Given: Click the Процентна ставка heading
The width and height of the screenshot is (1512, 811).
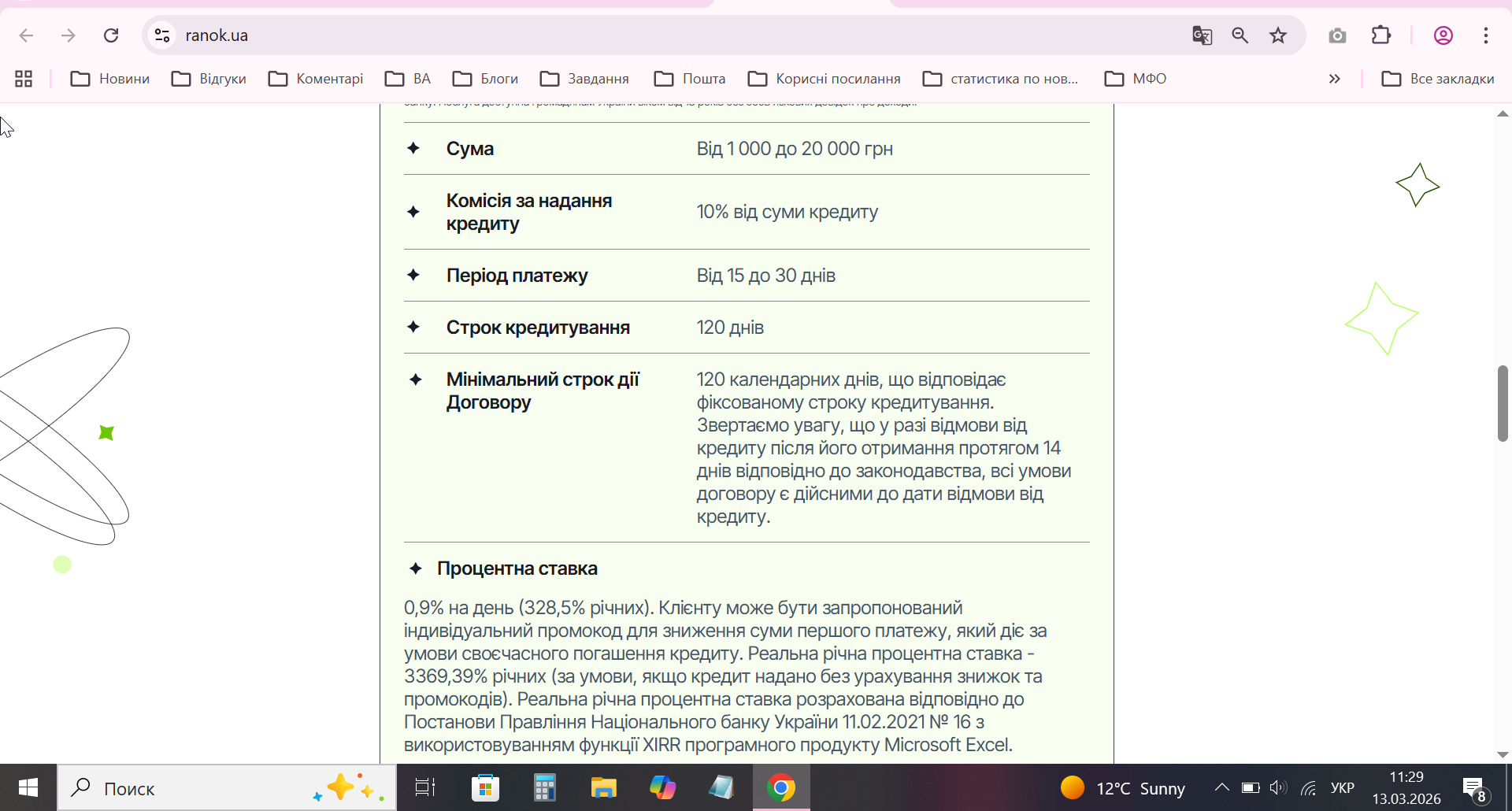Looking at the screenshot, I should tap(517, 568).
